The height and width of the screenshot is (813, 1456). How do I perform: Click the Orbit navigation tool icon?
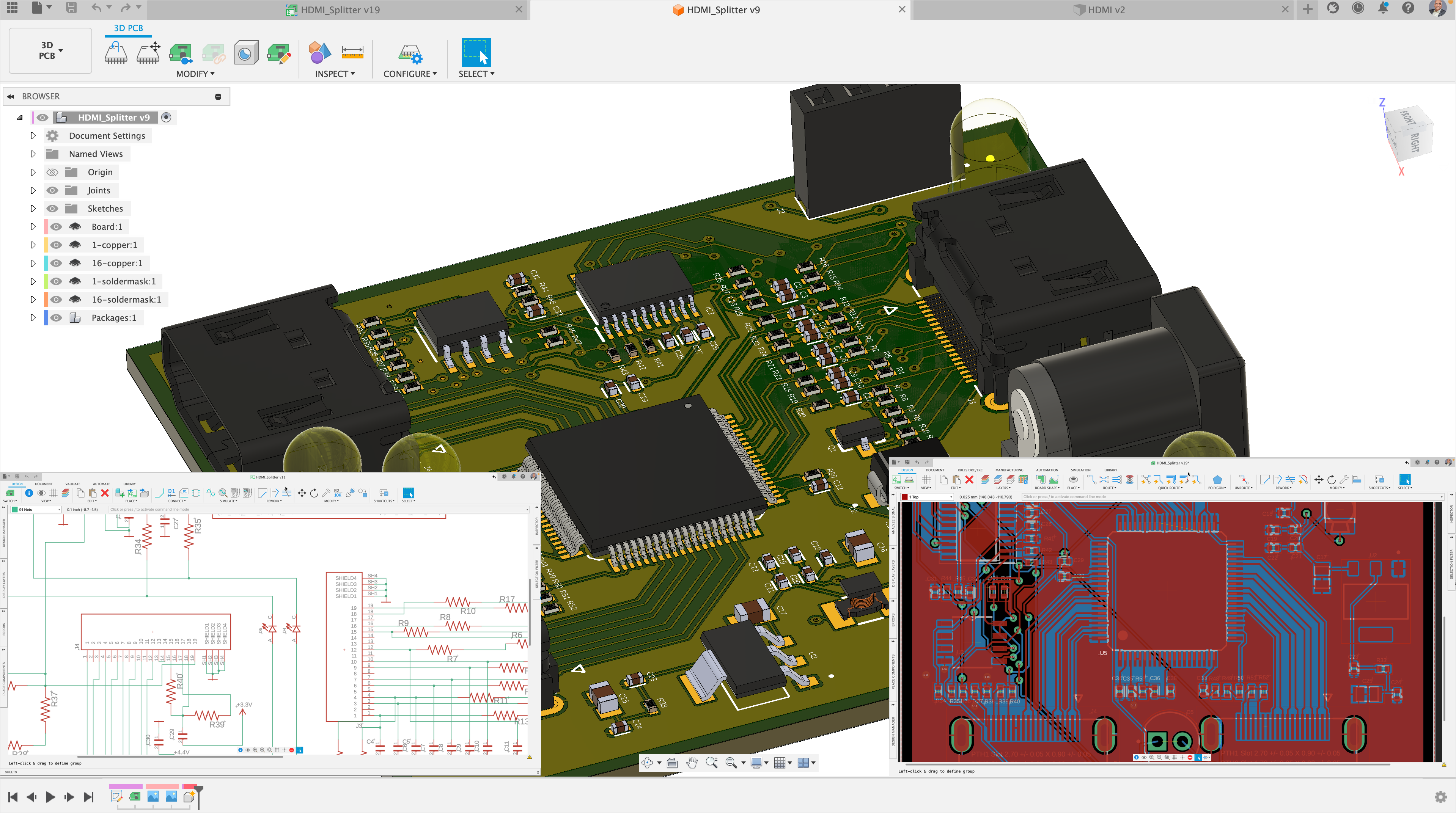[x=647, y=763]
